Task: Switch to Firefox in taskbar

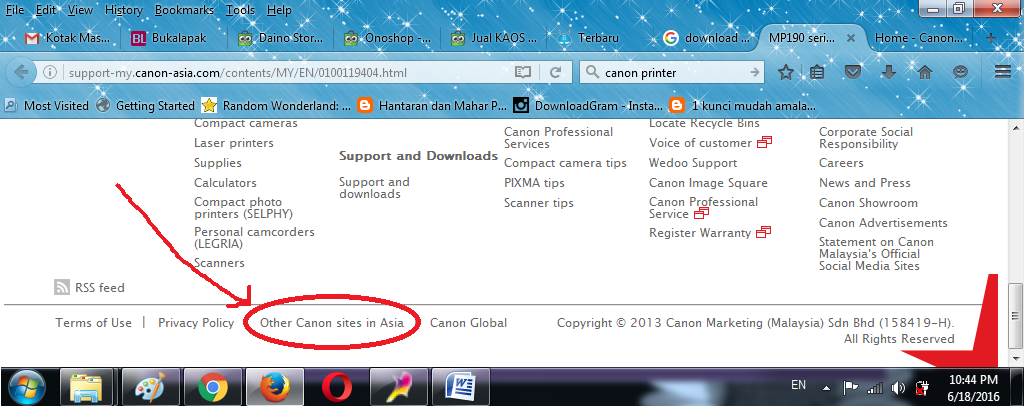Action: (x=274, y=388)
